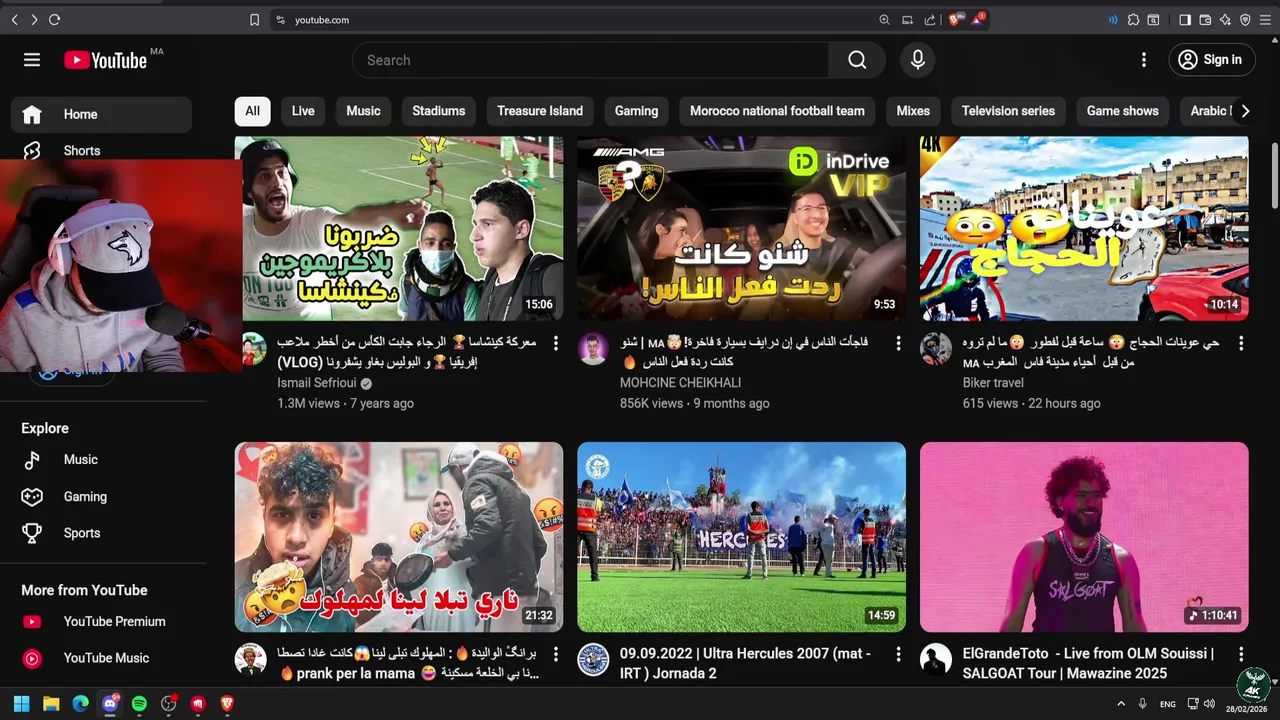
Task: Open Biker travel channel name
Action: 993,383
